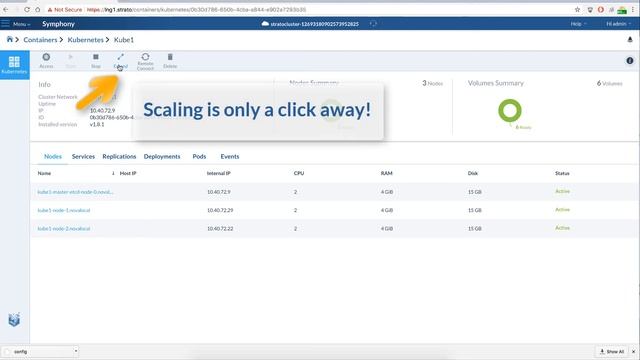
Task: Sort the table by CPU column
Action: 299,173
